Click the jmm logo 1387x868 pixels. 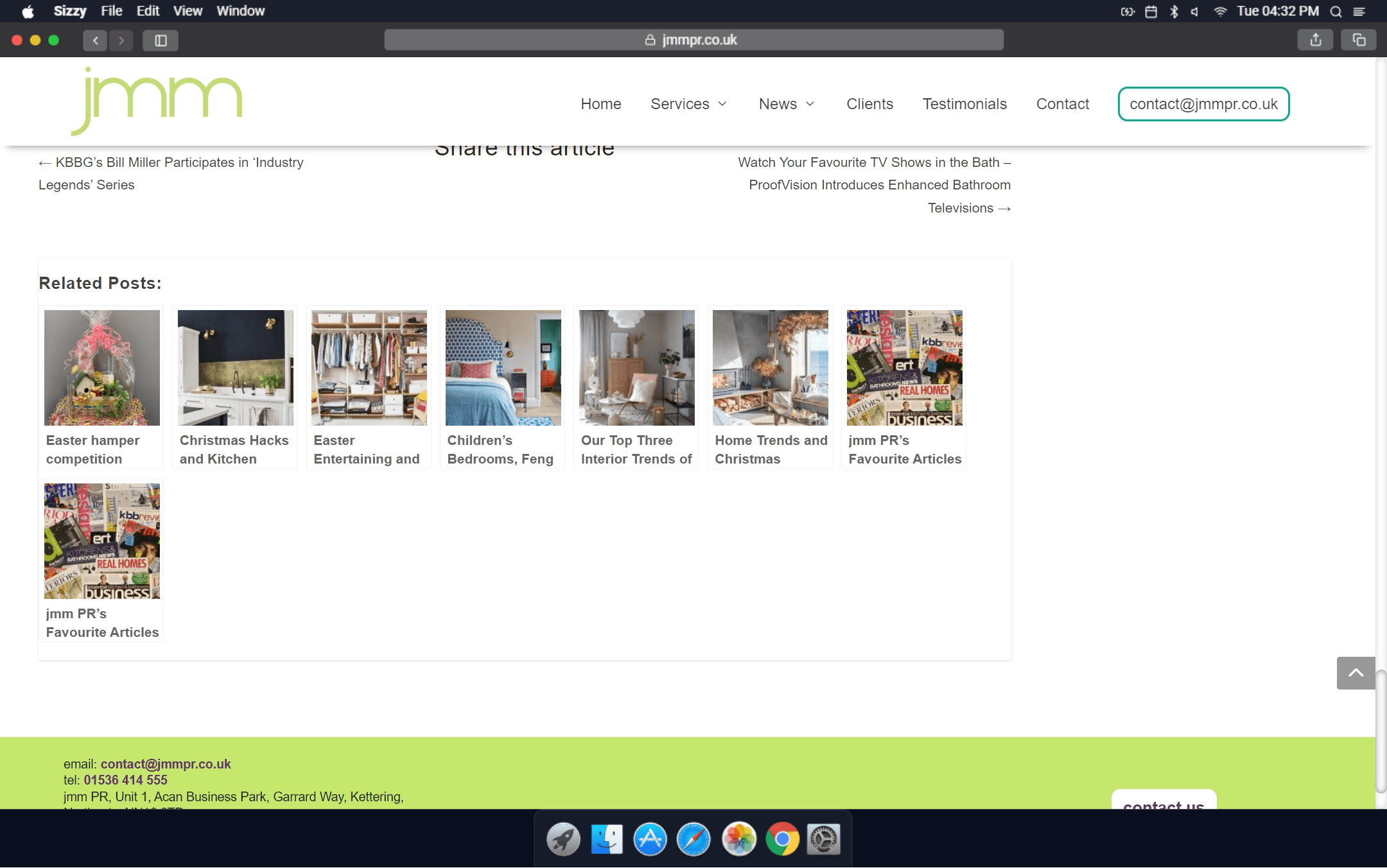[157, 101]
